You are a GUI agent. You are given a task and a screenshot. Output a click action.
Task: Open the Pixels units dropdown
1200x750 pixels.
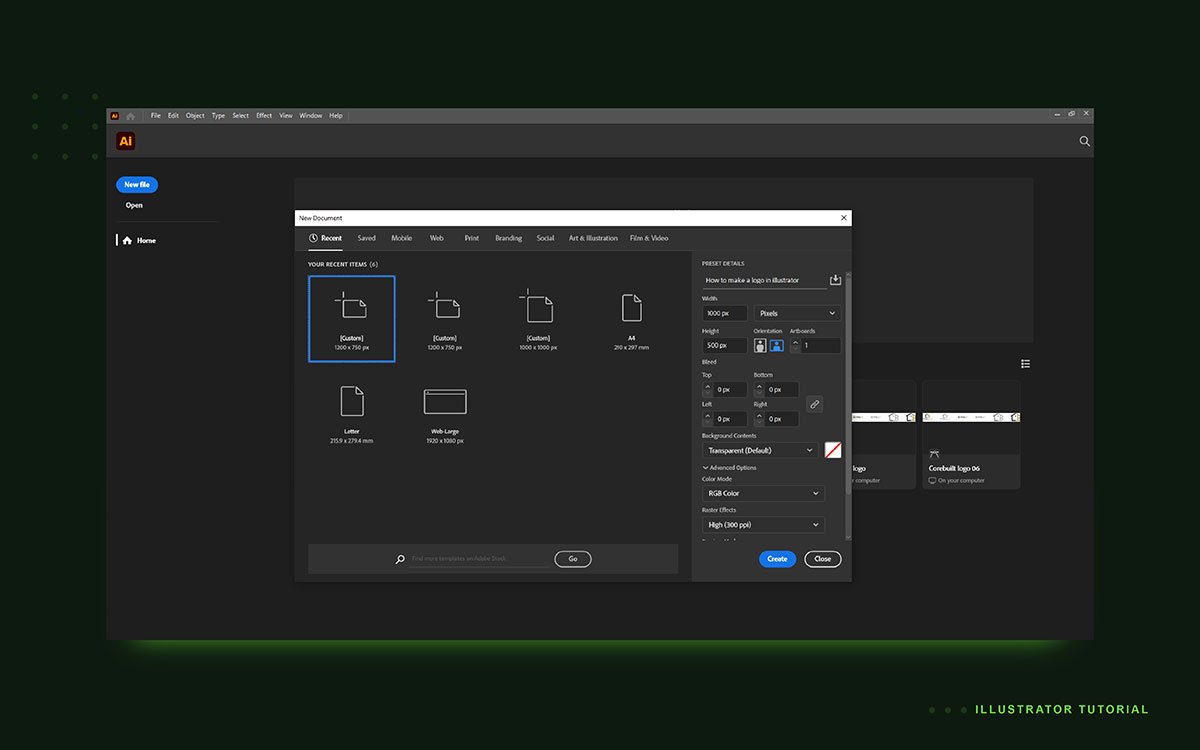pos(797,313)
